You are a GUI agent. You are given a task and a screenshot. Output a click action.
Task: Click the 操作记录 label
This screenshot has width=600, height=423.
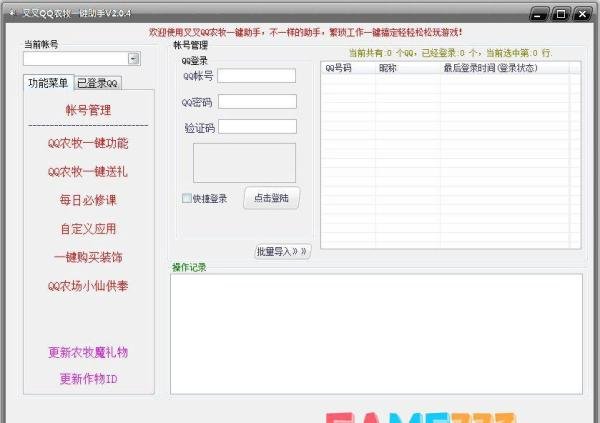189,267
